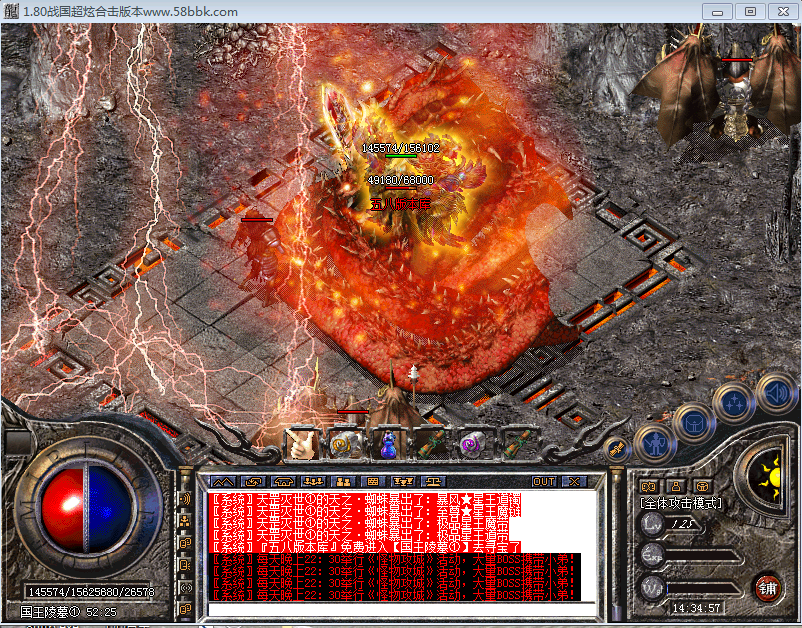Open the three-person group icon on chat toolbar
Viewport: 802px width, 628px height.
[x=314, y=481]
